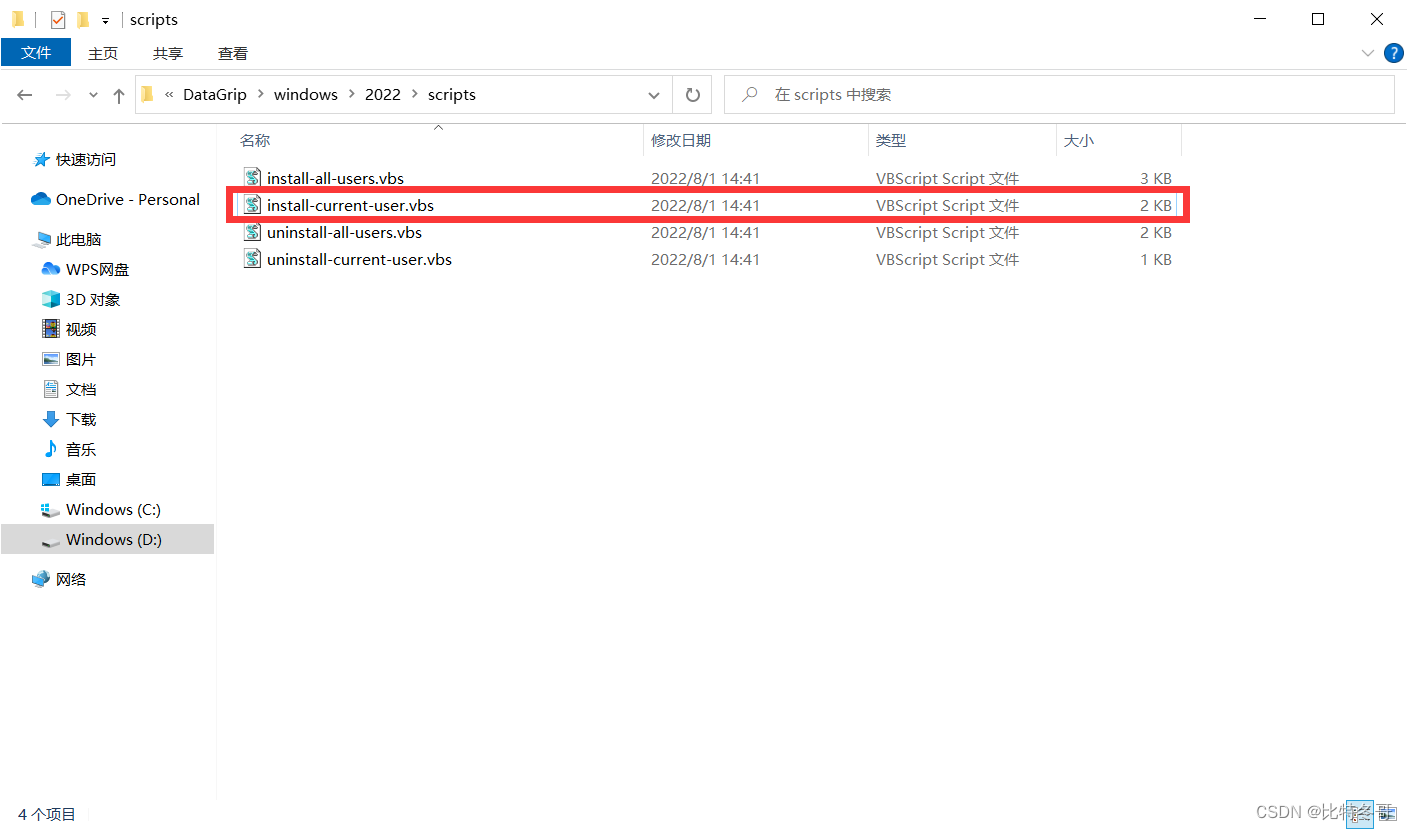The height and width of the screenshot is (830, 1408).
Task: Open 桌面 folder in sidebar
Action: 80,480
